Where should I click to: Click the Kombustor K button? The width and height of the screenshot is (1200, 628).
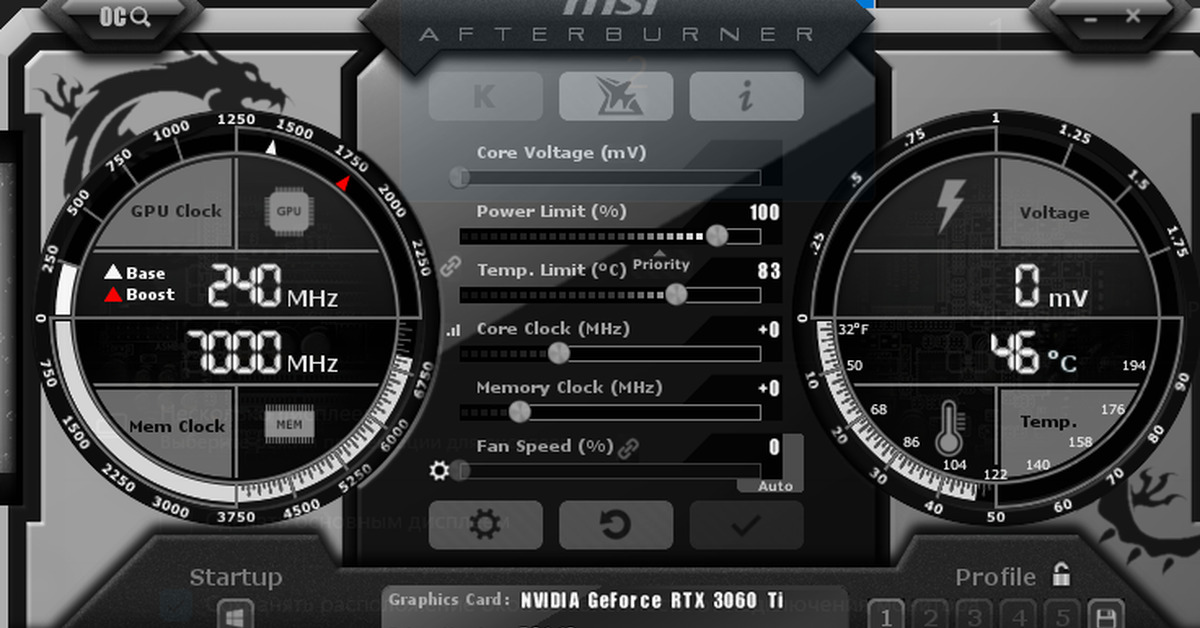486,96
